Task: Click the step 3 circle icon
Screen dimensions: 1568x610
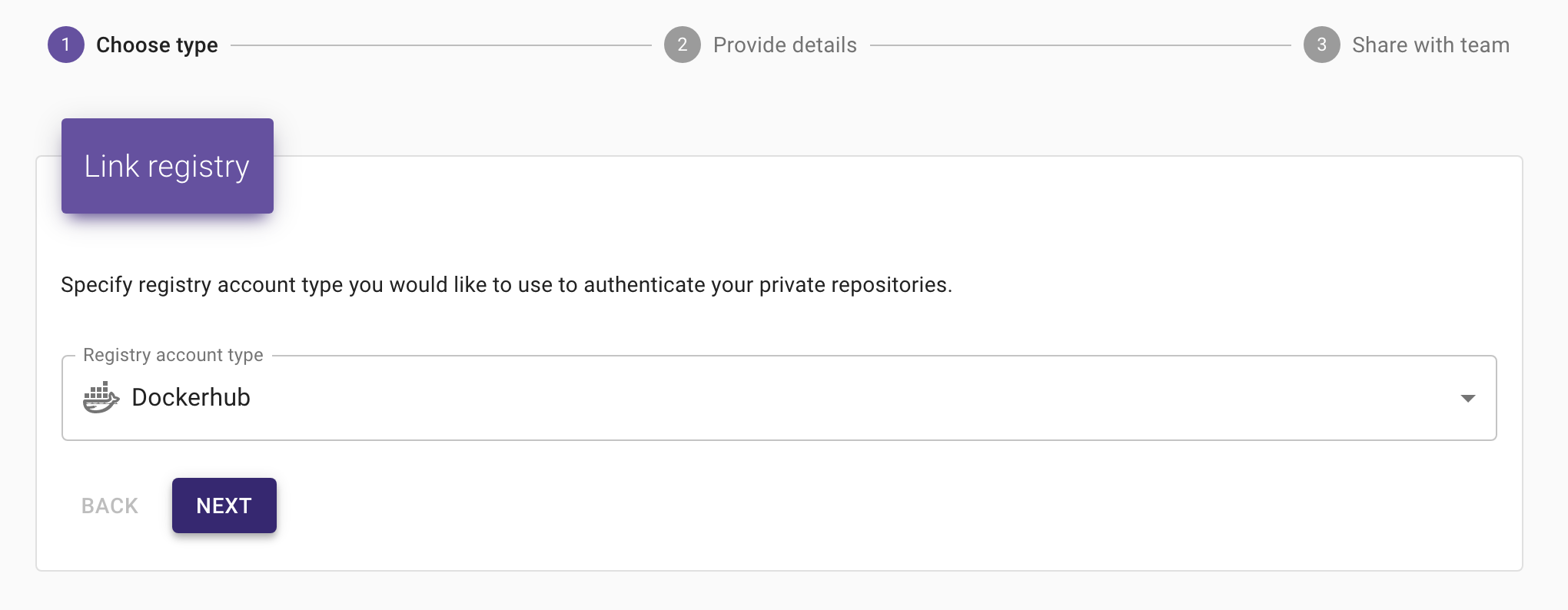Action: click(1321, 45)
